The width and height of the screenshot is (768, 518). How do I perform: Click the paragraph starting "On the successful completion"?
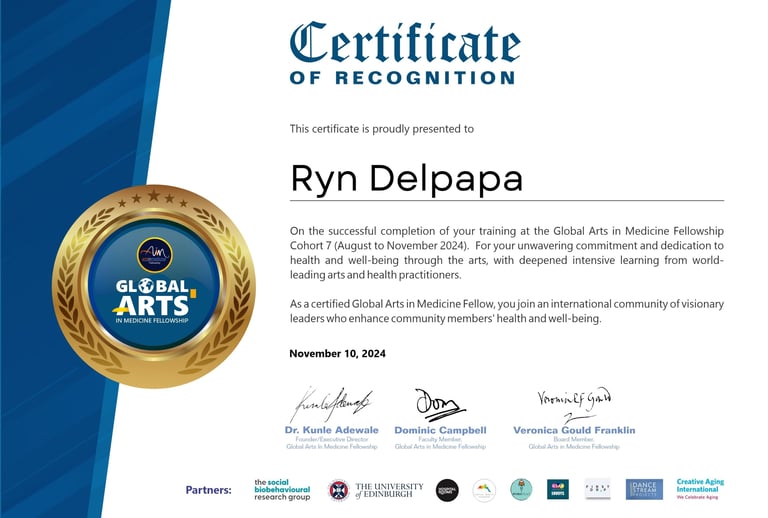[x=506, y=253]
